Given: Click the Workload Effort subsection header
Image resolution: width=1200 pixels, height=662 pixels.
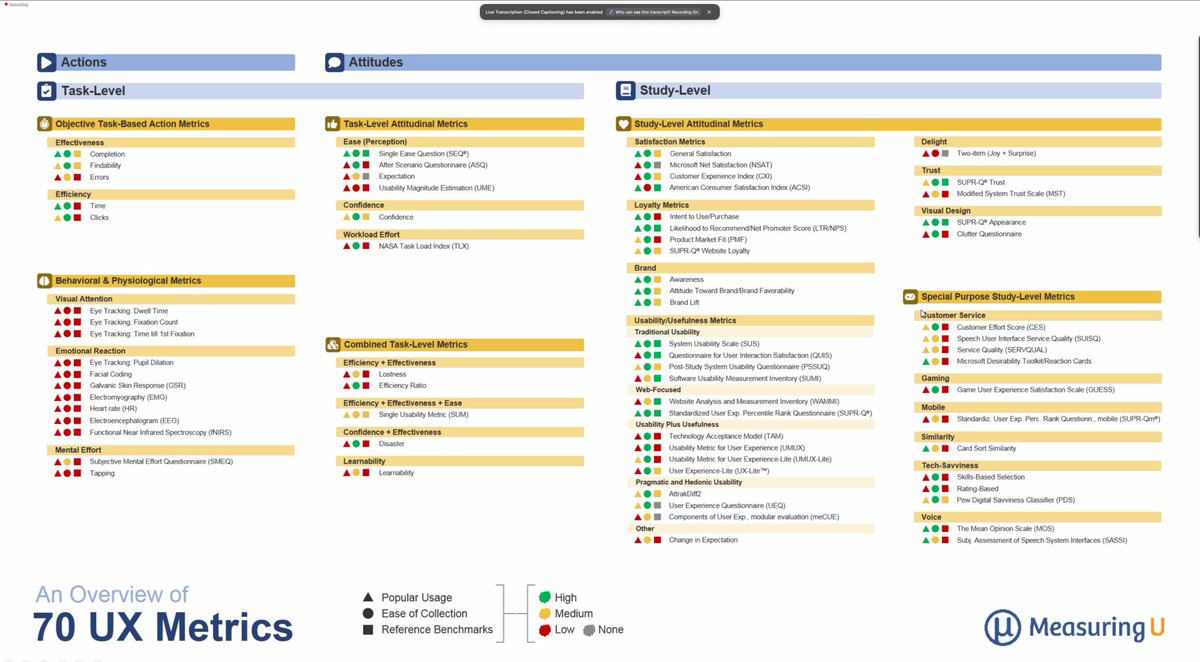Looking at the screenshot, I should pyautogui.click(x=459, y=234).
